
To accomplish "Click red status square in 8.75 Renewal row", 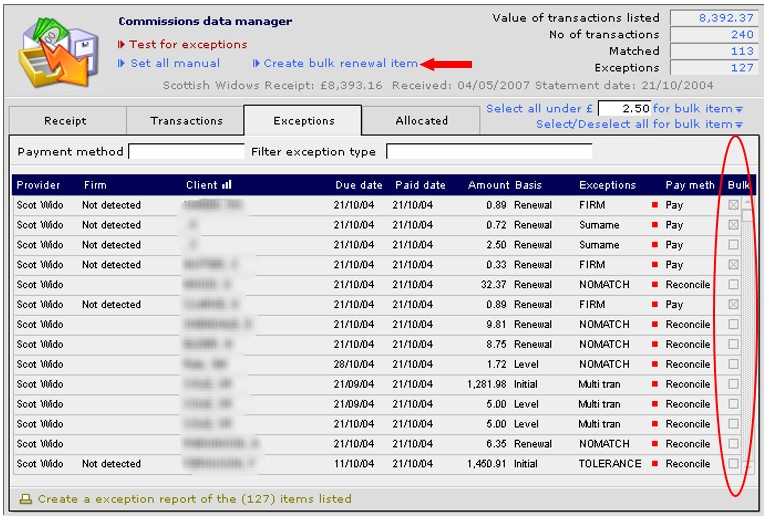I will [655, 344].
